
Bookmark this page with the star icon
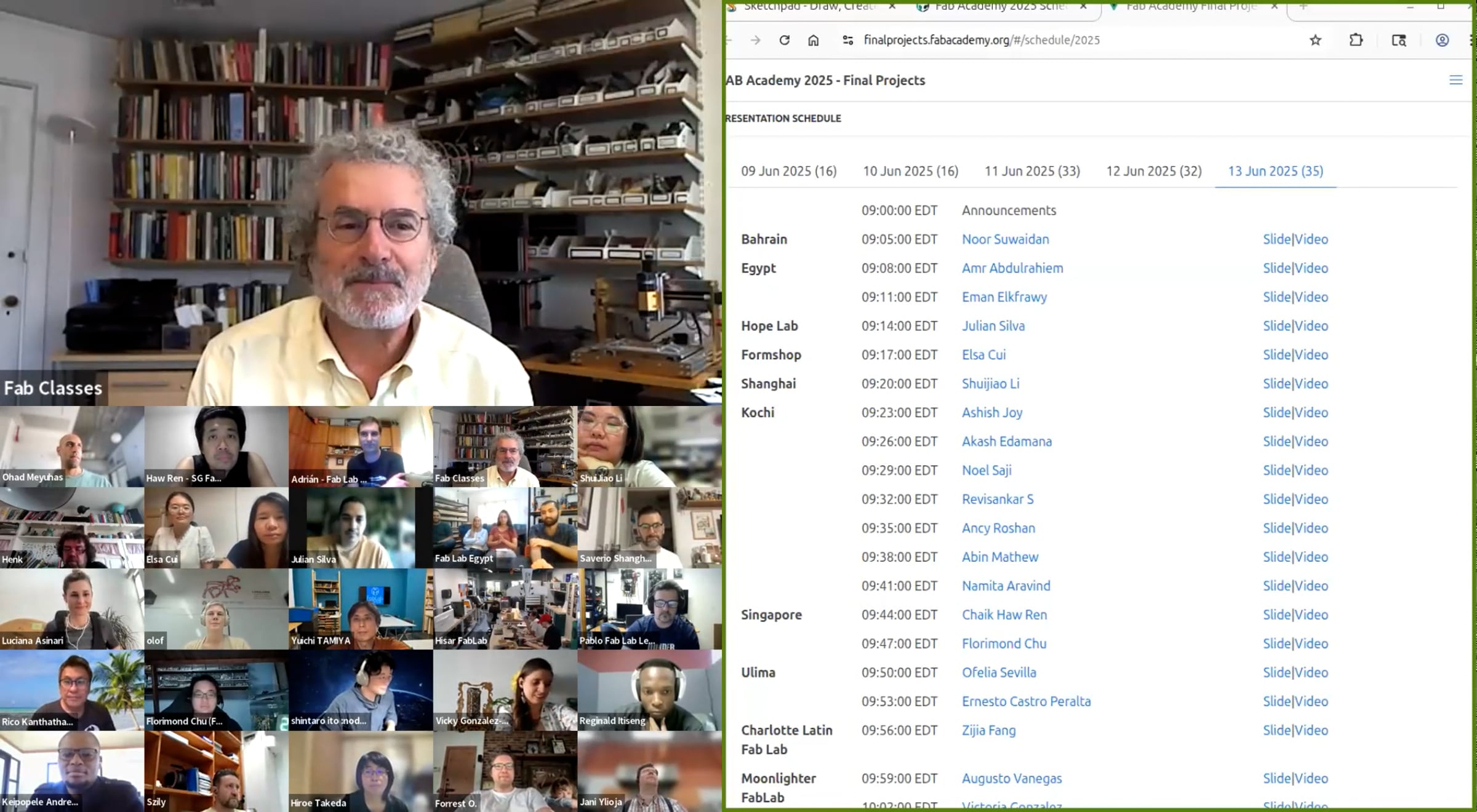tap(1315, 40)
